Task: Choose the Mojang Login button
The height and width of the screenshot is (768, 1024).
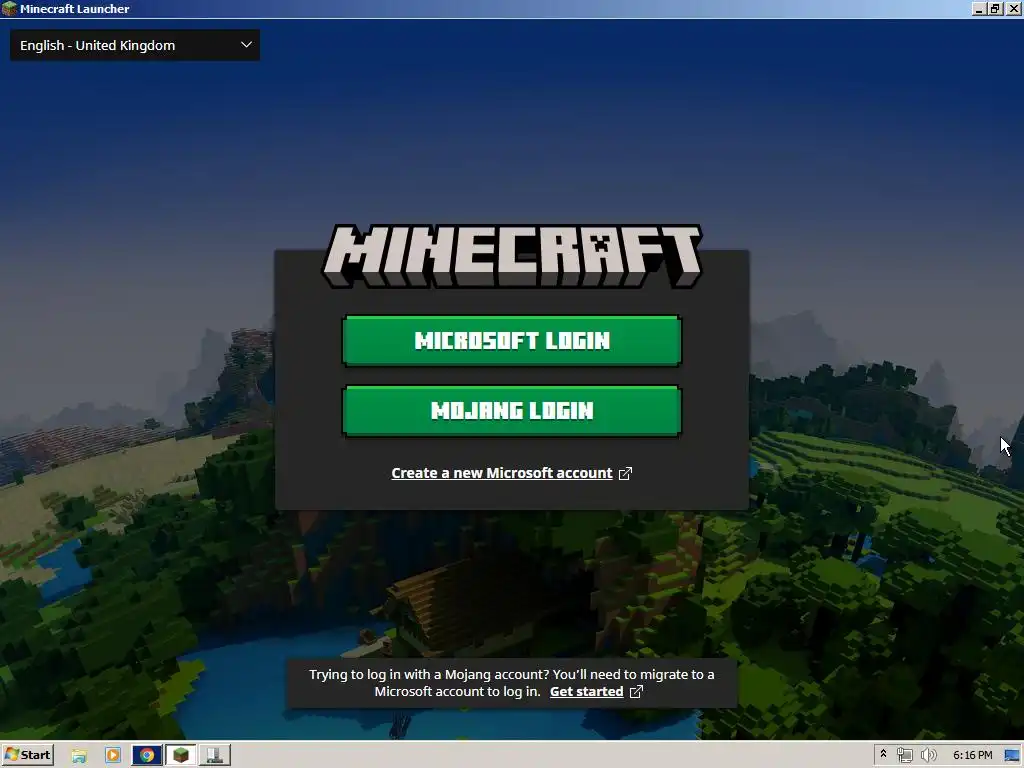Action: coord(512,411)
